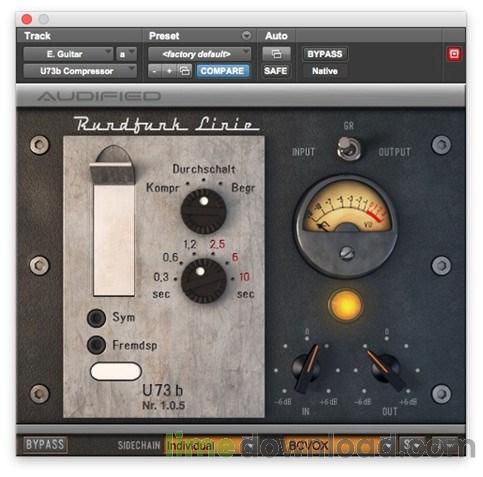Click the bottom-left BYPASS button
483x477 pixels.
(x=45, y=445)
